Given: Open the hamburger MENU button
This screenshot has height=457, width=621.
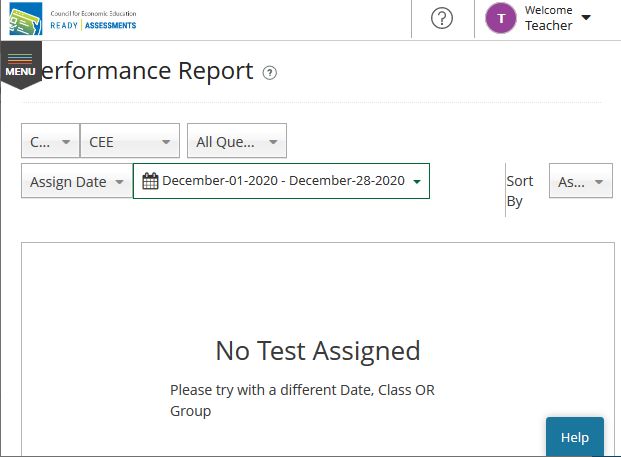Looking at the screenshot, I should [21, 65].
